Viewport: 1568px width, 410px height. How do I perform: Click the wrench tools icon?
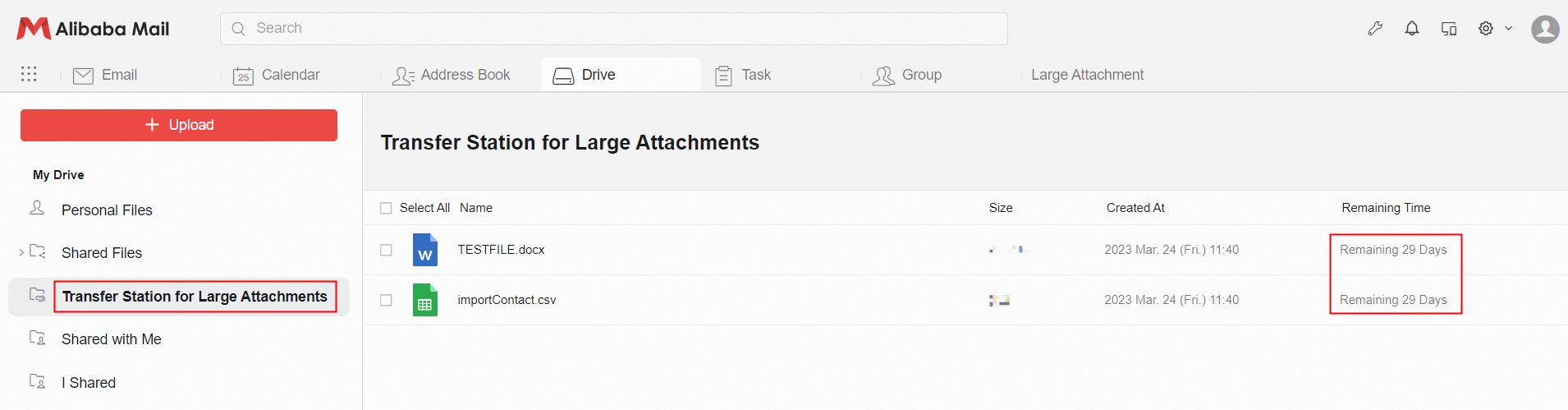(1375, 29)
